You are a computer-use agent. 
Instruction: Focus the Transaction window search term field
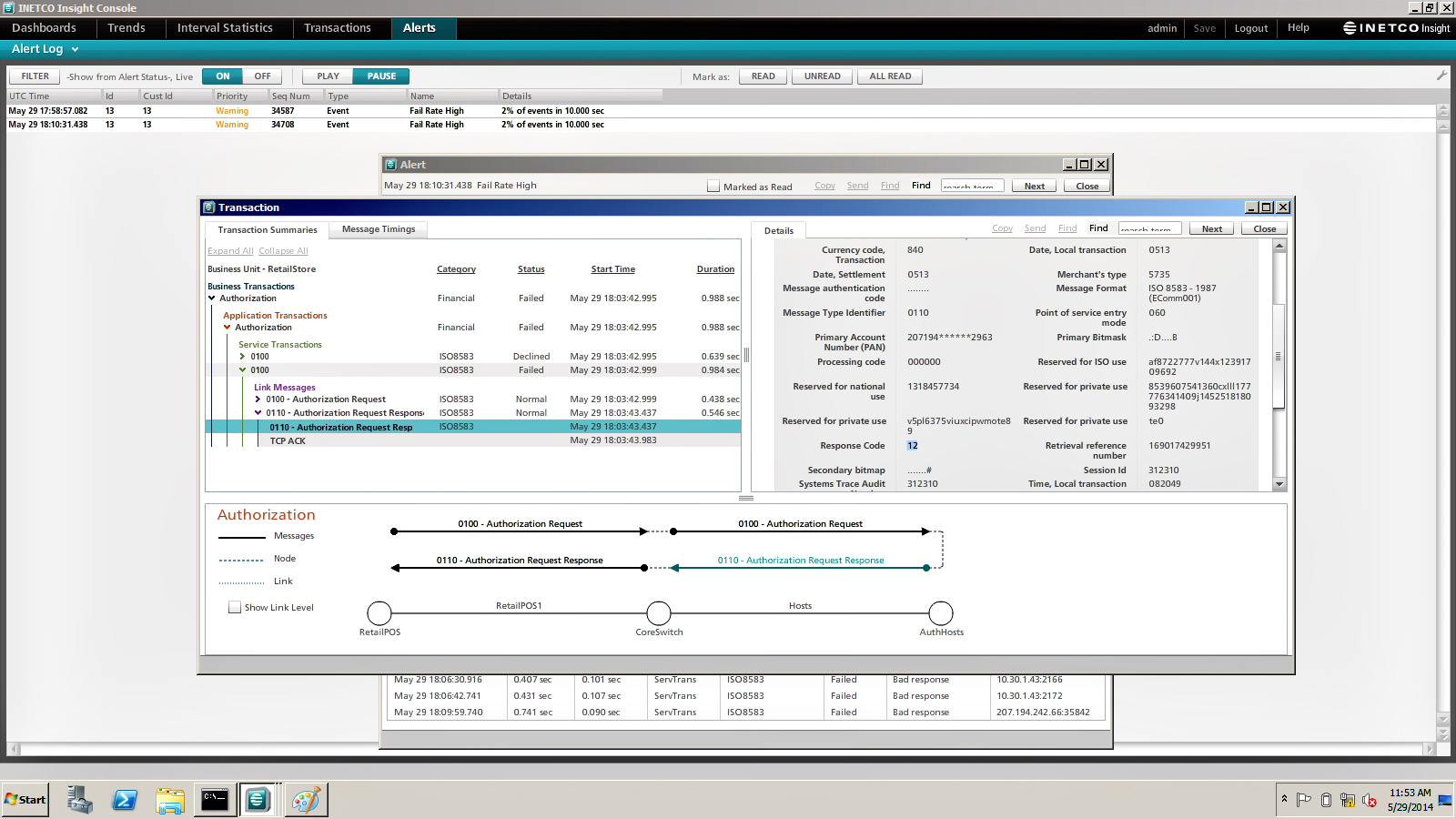tap(1150, 228)
